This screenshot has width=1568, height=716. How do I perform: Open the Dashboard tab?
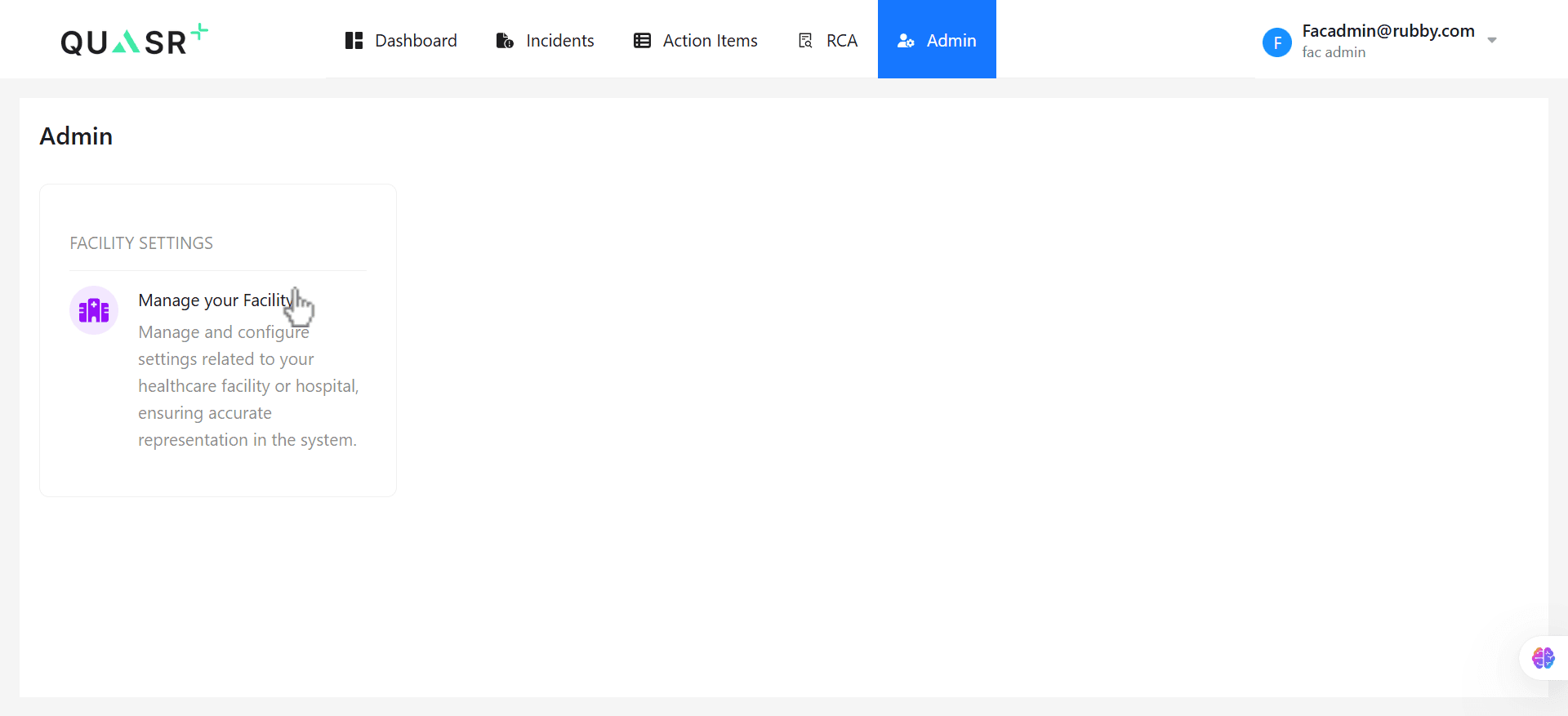[401, 40]
